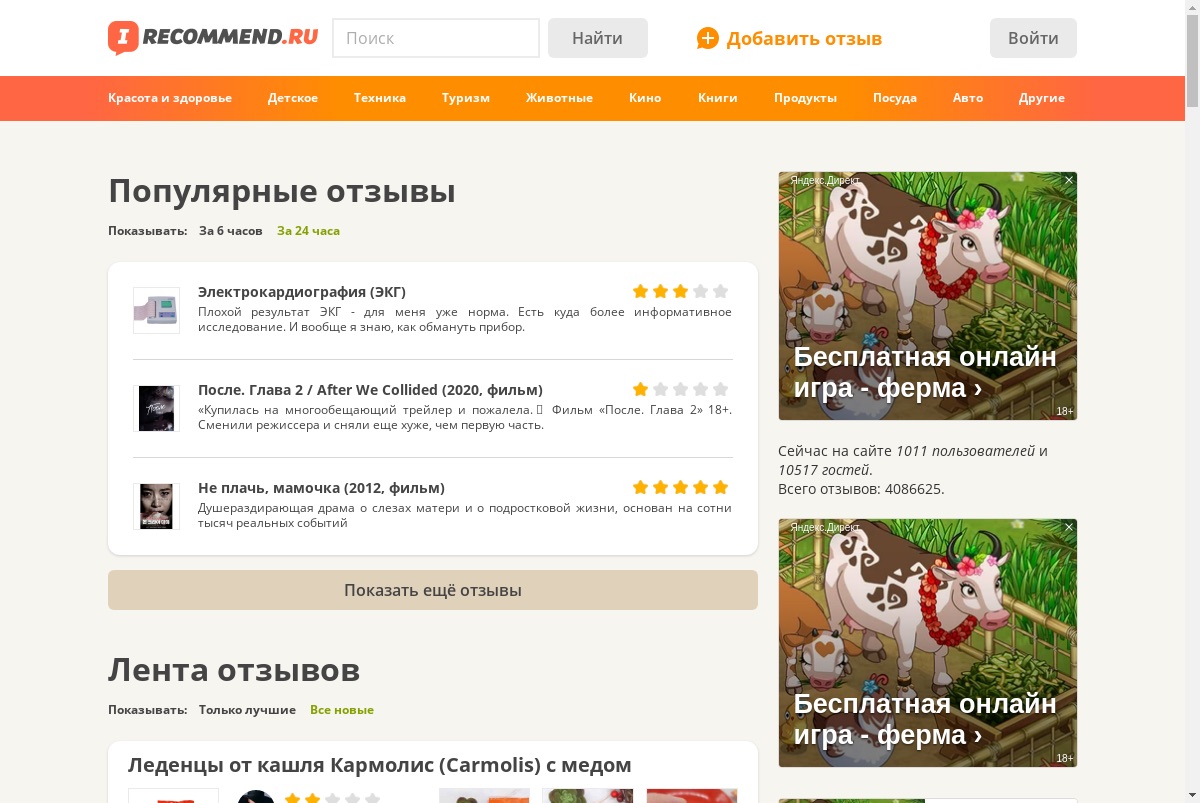This screenshot has width=1200, height=803.
Task: Open the Не плачь, мамочка poster thumbnail
Action: pyautogui.click(x=156, y=506)
